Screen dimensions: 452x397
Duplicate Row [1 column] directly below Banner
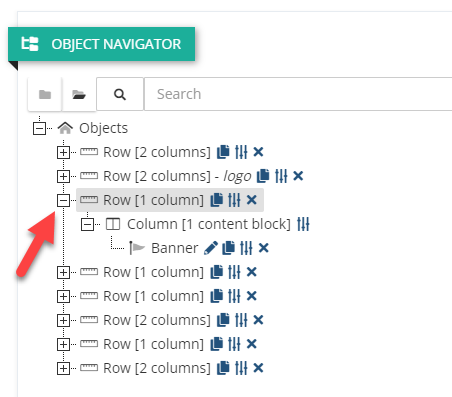(216, 272)
